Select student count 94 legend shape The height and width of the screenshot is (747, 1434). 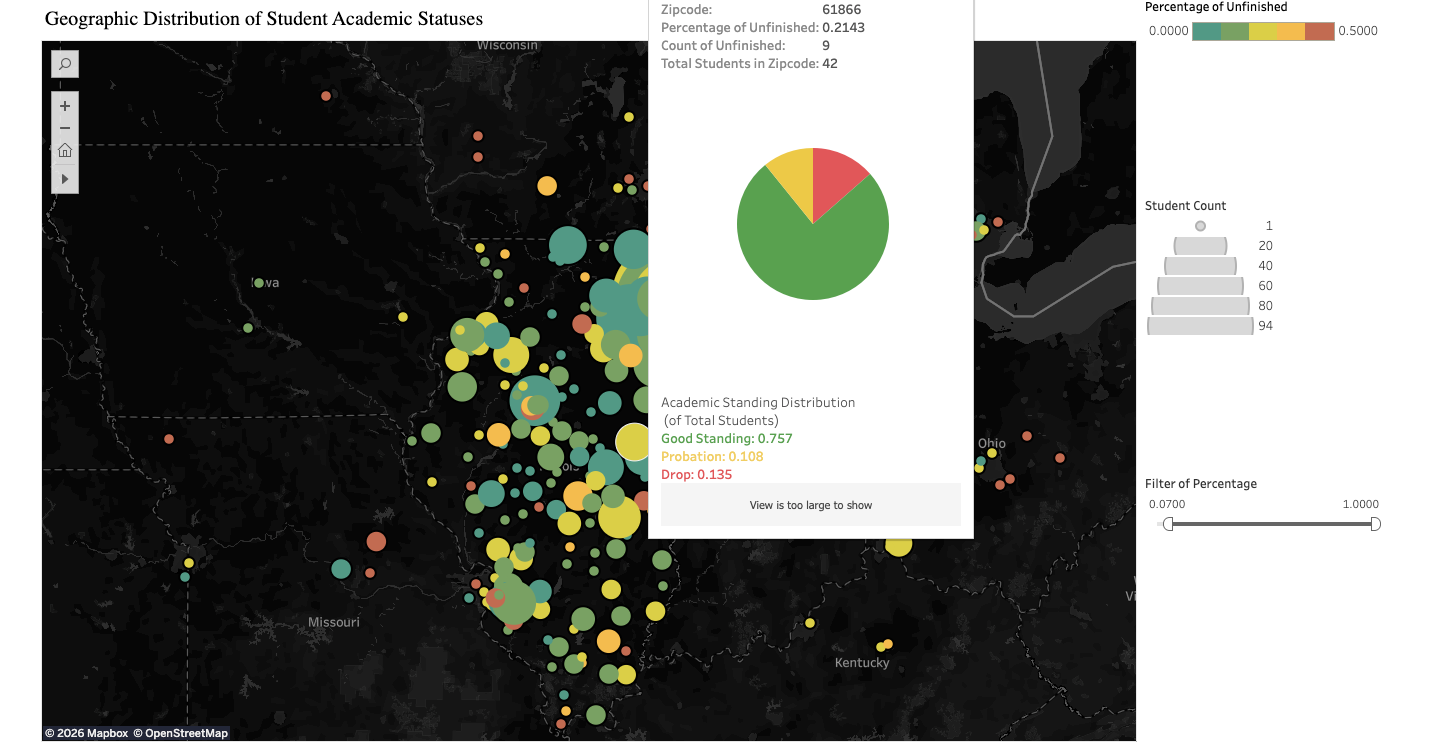1200,326
